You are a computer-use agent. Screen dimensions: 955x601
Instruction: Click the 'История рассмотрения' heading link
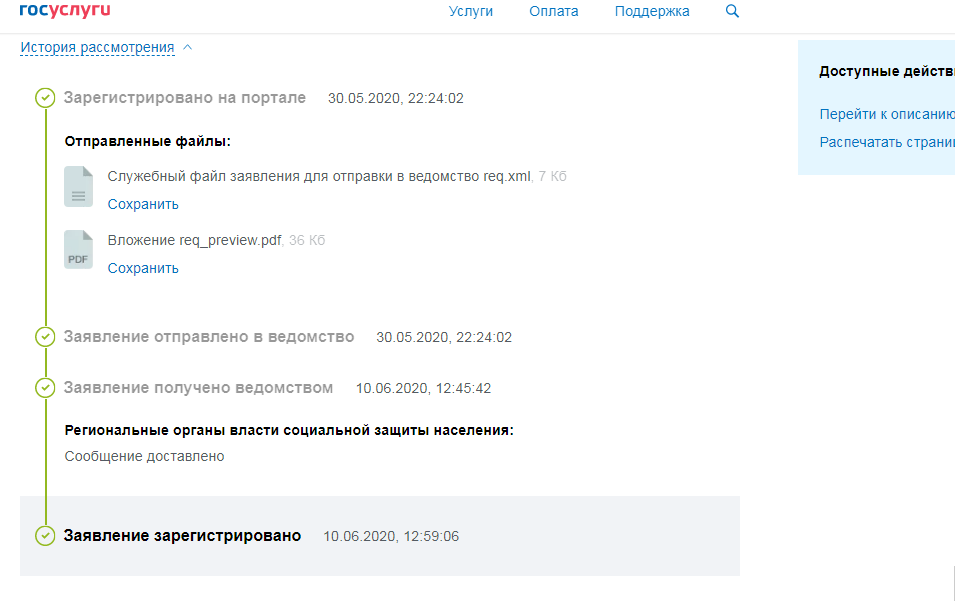coord(99,46)
